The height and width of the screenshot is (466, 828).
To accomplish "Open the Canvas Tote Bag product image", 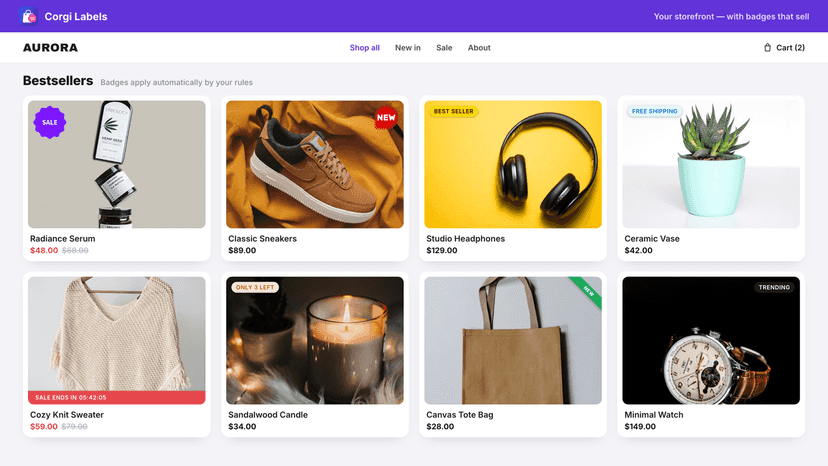I will 513,340.
